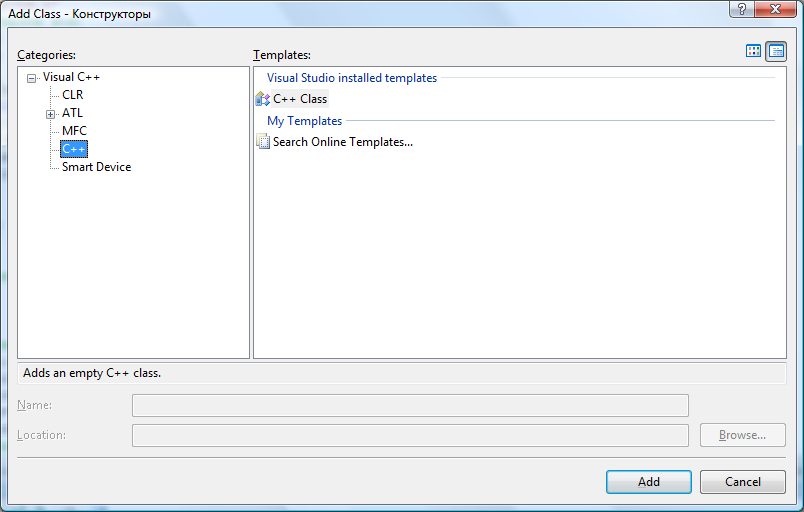804x512 pixels.
Task: Click Visual Studio installed templates header
Action: click(352, 78)
